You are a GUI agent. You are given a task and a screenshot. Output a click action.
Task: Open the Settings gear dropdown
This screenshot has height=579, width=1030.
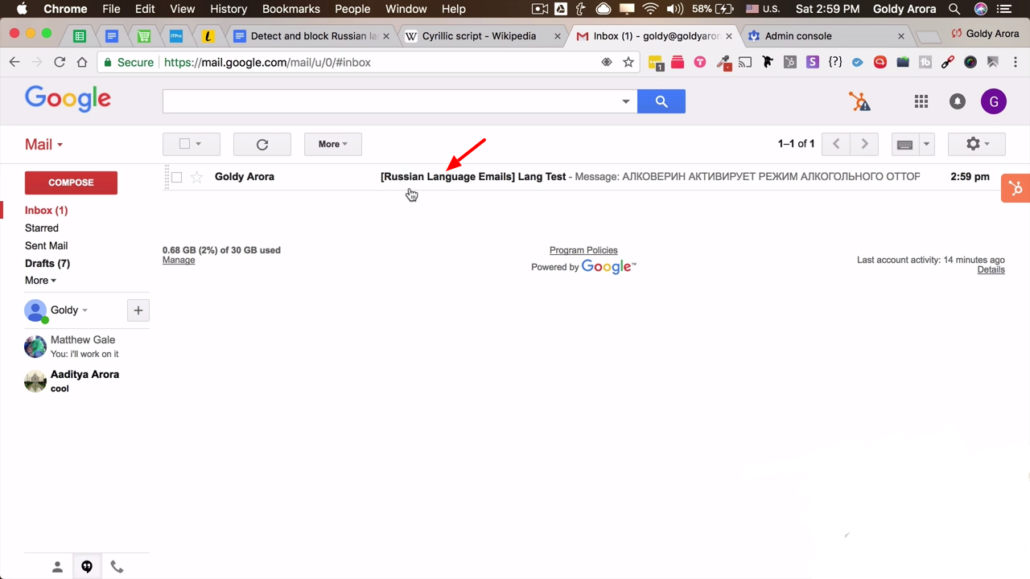(x=976, y=144)
